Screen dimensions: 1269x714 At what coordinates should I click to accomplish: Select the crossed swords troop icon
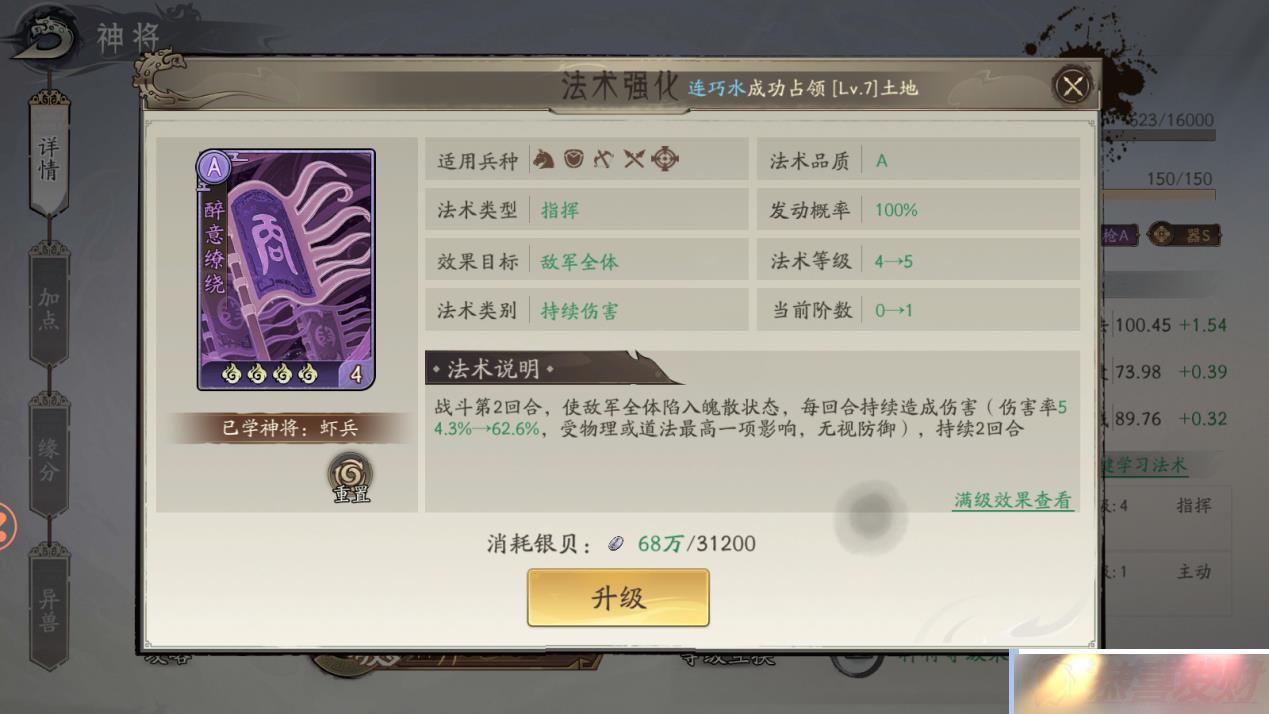634,159
